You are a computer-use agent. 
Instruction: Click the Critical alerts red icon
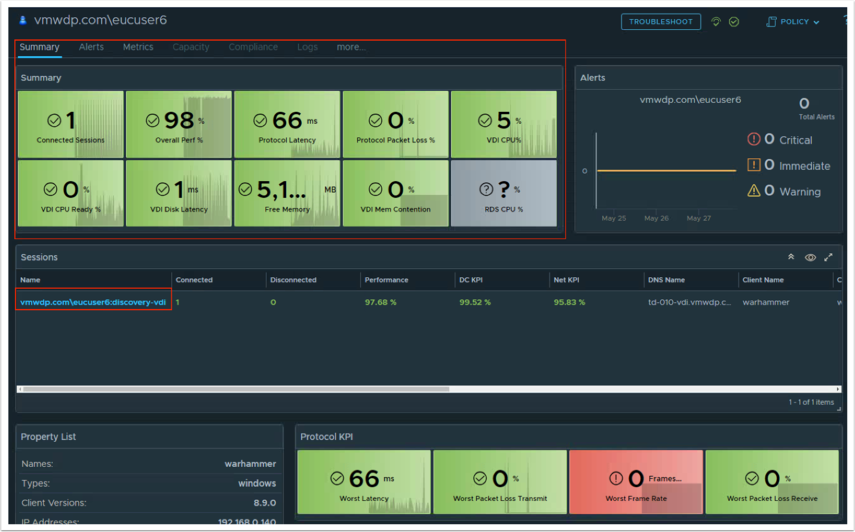[x=754, y=139]
